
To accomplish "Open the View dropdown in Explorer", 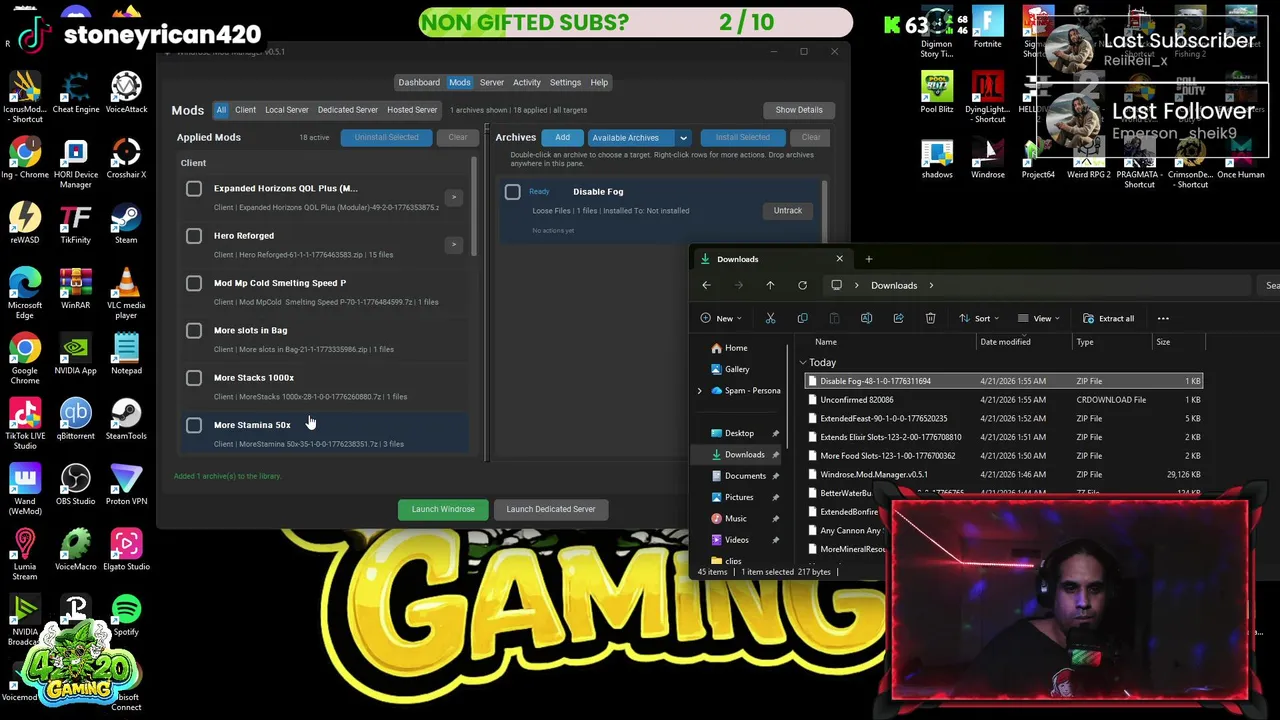I will click(x=1039, y=318).
